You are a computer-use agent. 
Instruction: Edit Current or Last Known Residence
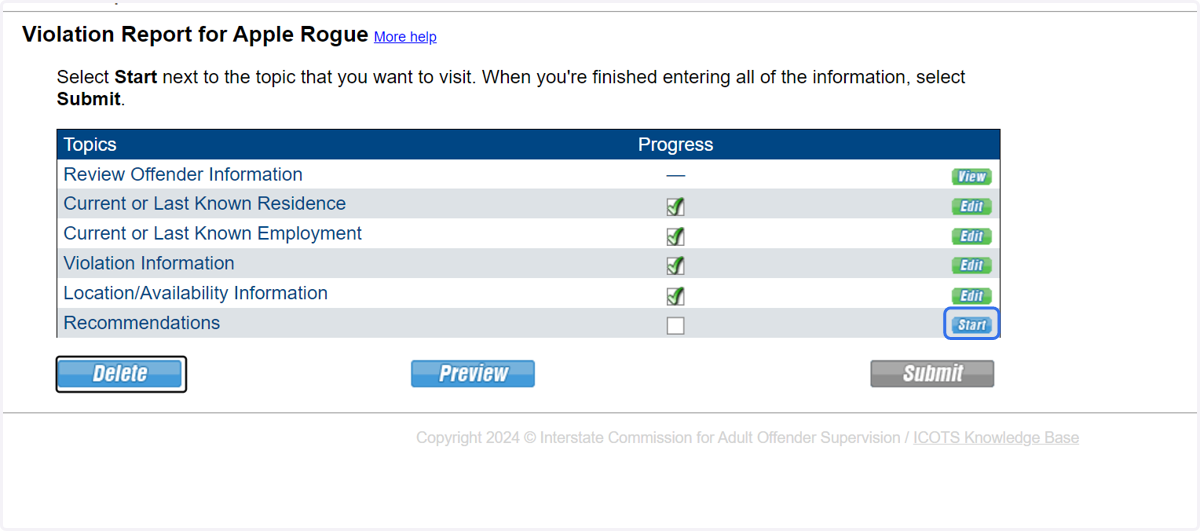pos(971,207)
